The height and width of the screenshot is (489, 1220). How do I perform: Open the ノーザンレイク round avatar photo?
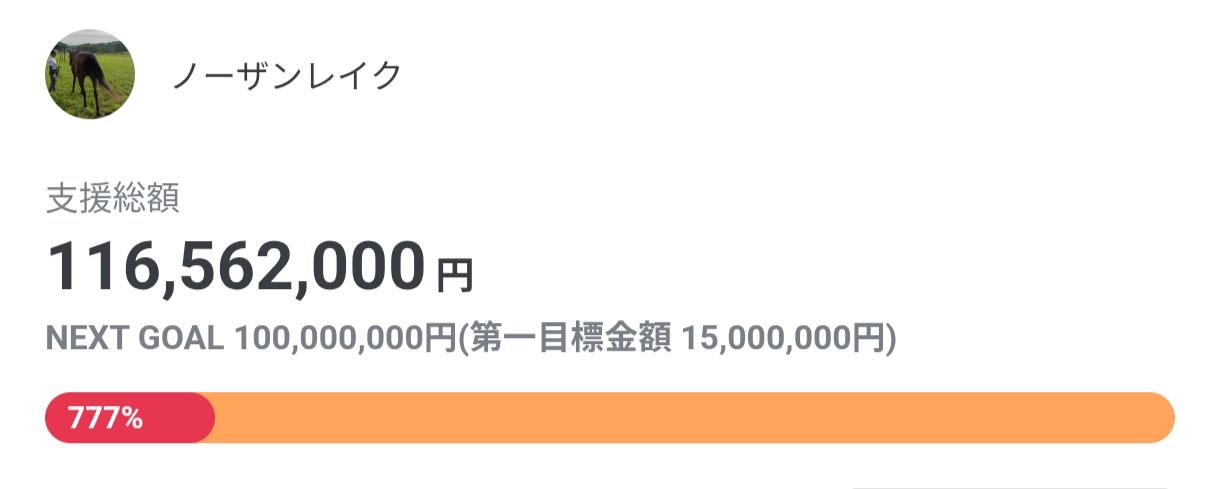pos(90,74)
